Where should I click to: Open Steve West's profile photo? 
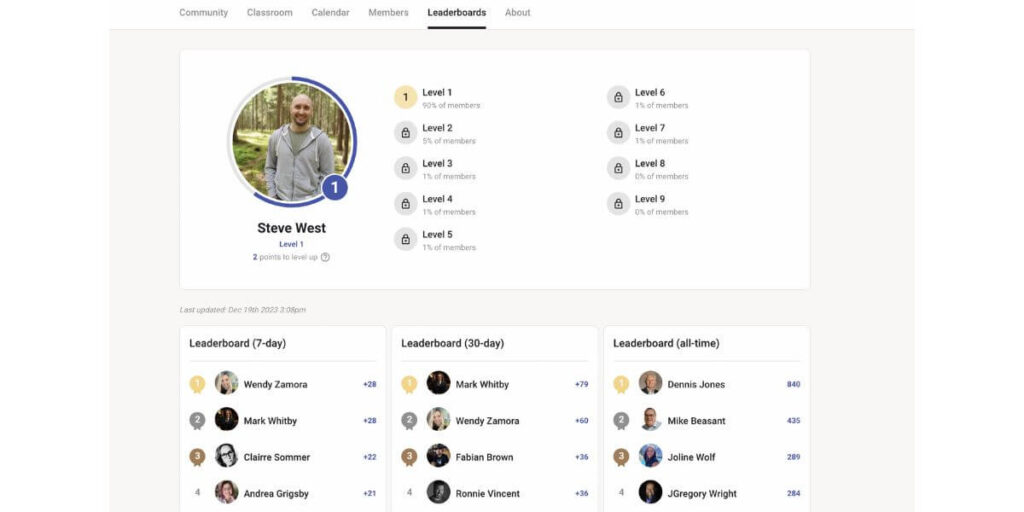(x=291, y=140)
